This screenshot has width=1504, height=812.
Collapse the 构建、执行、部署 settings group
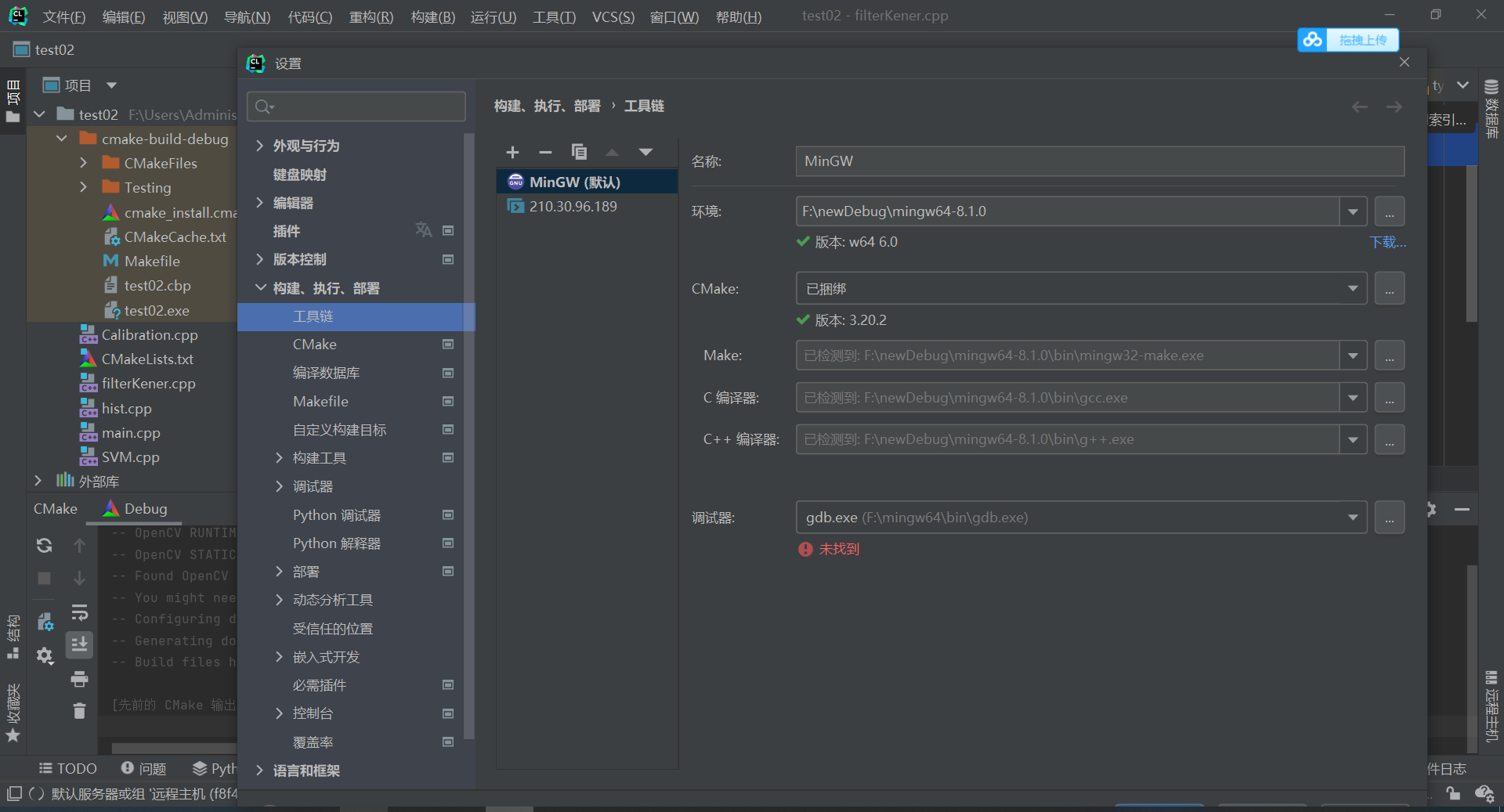coord(261,287)
